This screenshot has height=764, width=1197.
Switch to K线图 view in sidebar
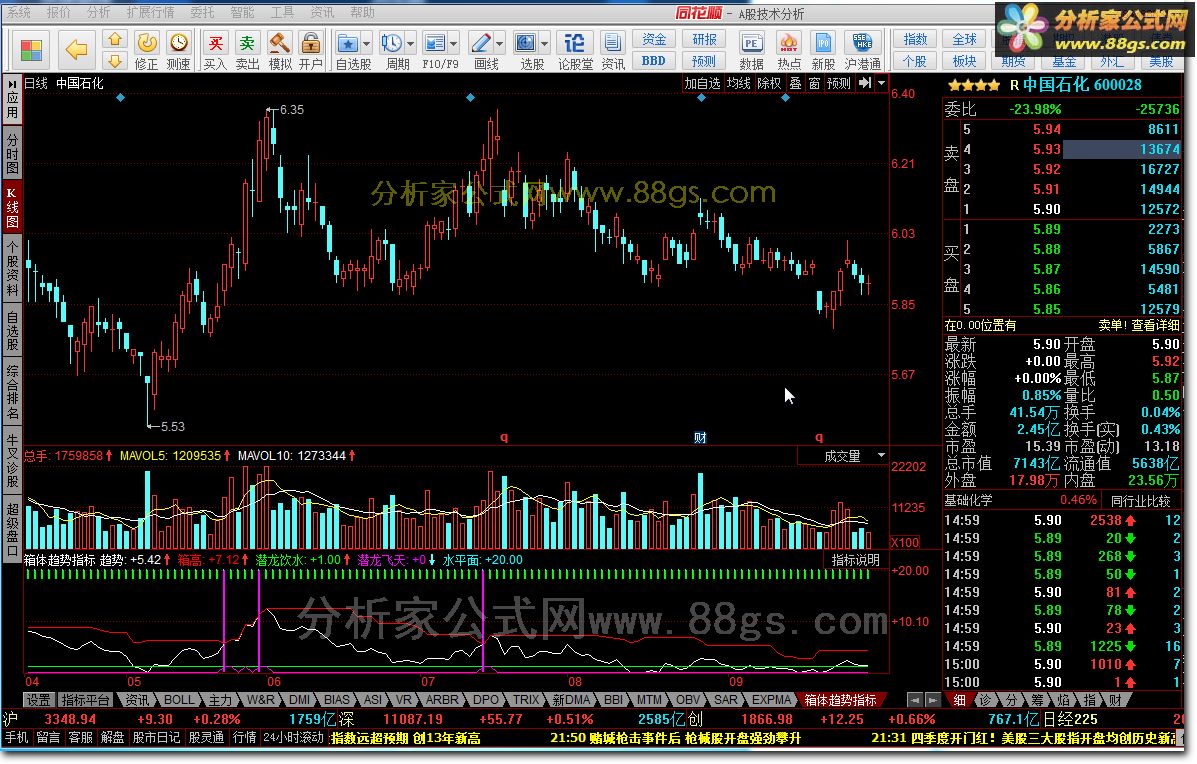click(x=12, y=207)
